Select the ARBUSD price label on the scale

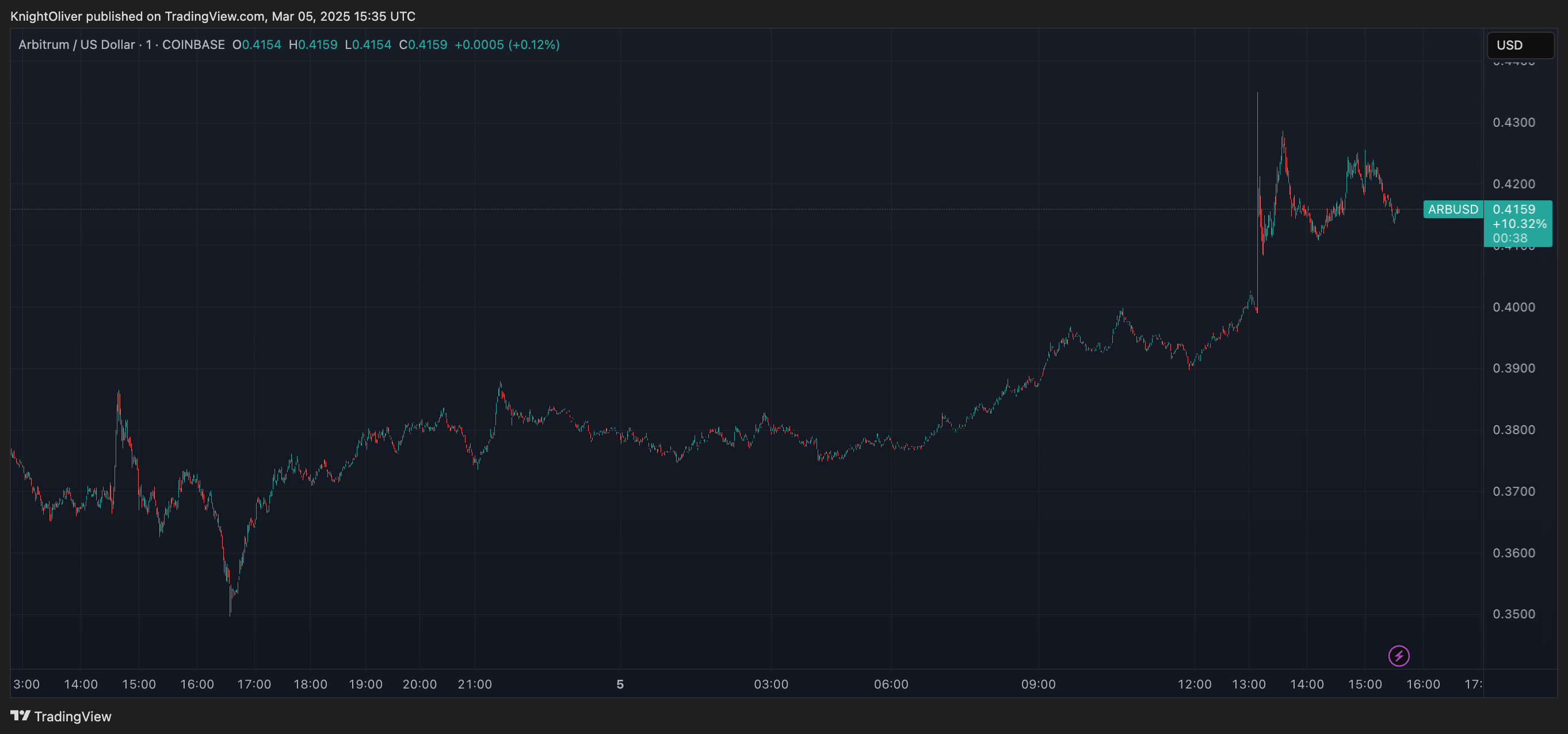tap(1452, 210)
